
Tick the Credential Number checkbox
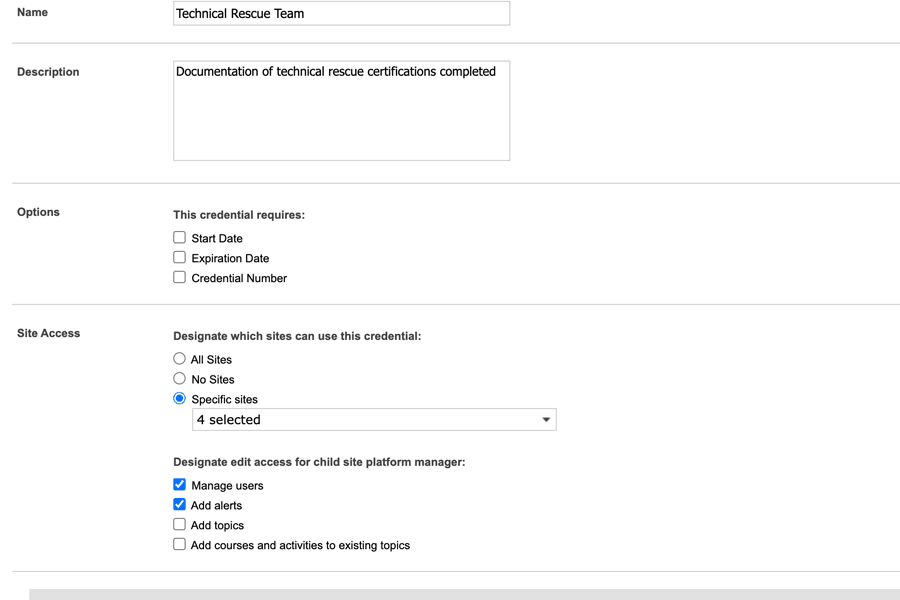180,278
